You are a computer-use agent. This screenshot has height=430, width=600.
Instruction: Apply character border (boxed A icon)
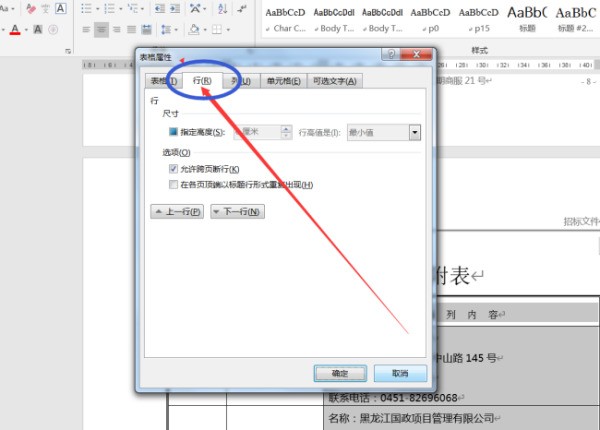[x=60, y=8]
